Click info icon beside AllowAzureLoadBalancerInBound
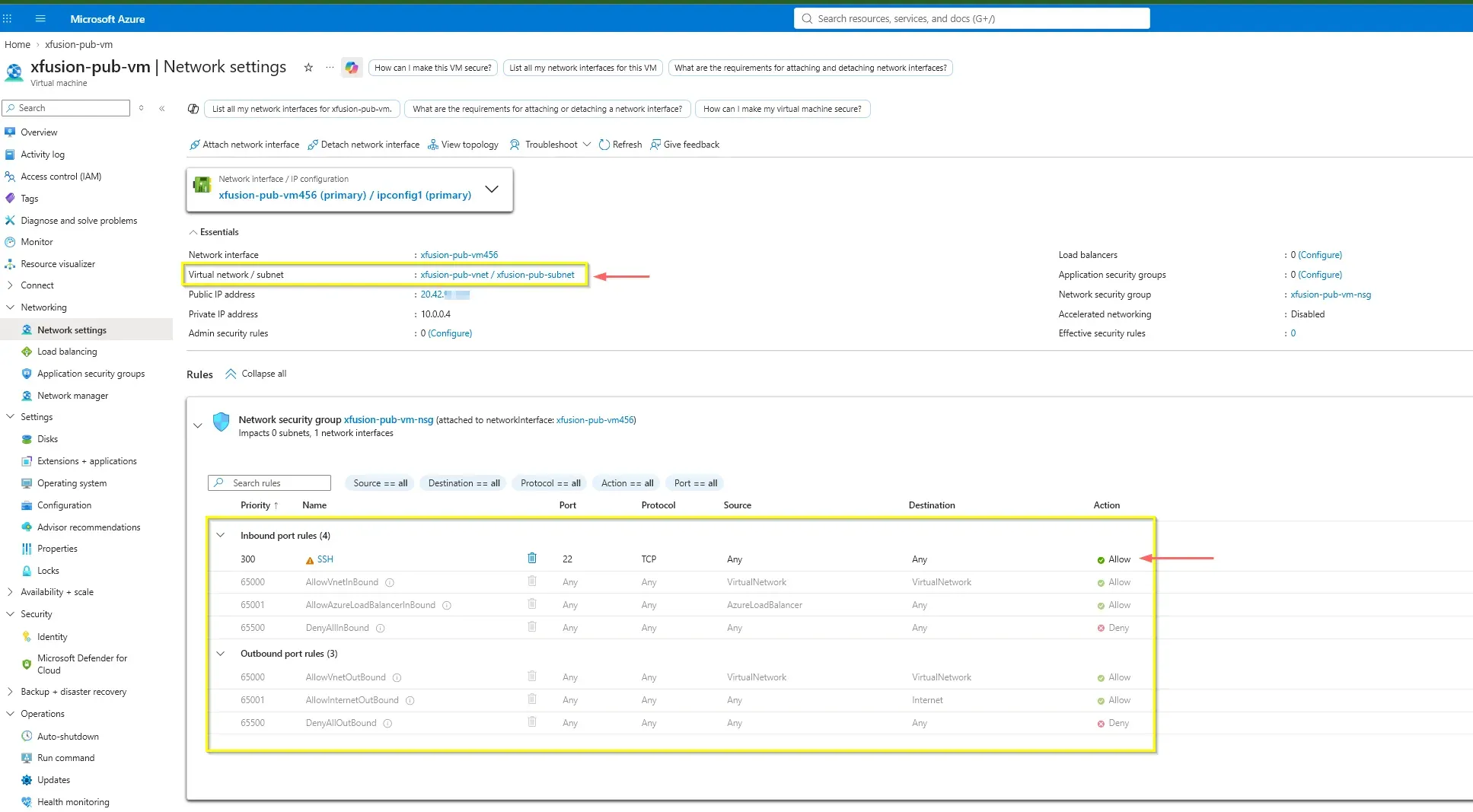 point(447,606)
